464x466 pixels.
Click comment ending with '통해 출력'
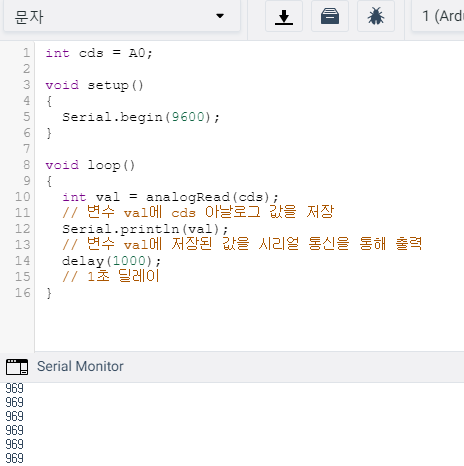(x=242, y=244)
